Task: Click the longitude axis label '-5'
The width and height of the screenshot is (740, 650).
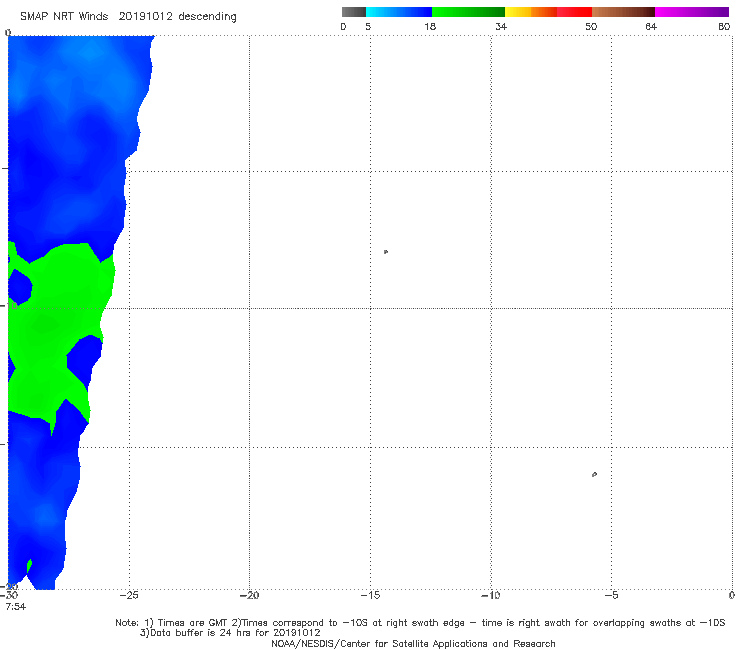Action: coord(611,595)
